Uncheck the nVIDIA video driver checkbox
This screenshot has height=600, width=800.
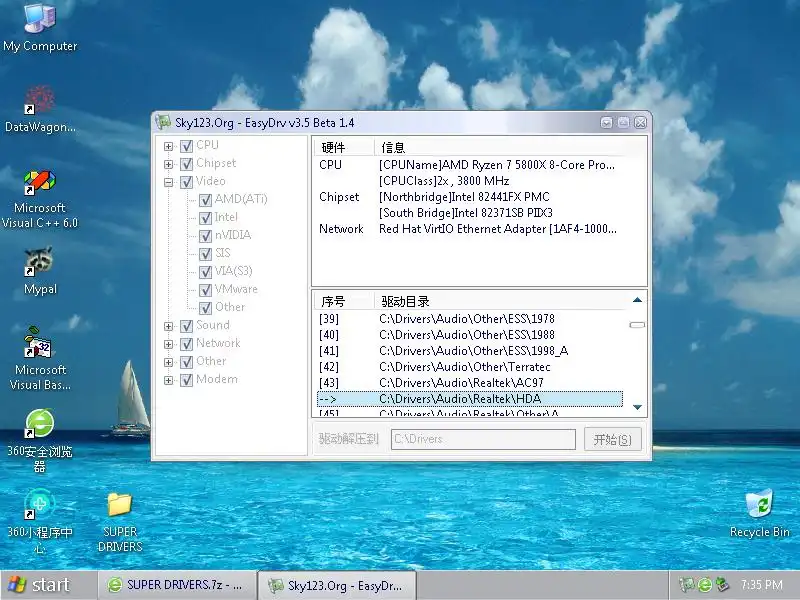pos(205,236)
